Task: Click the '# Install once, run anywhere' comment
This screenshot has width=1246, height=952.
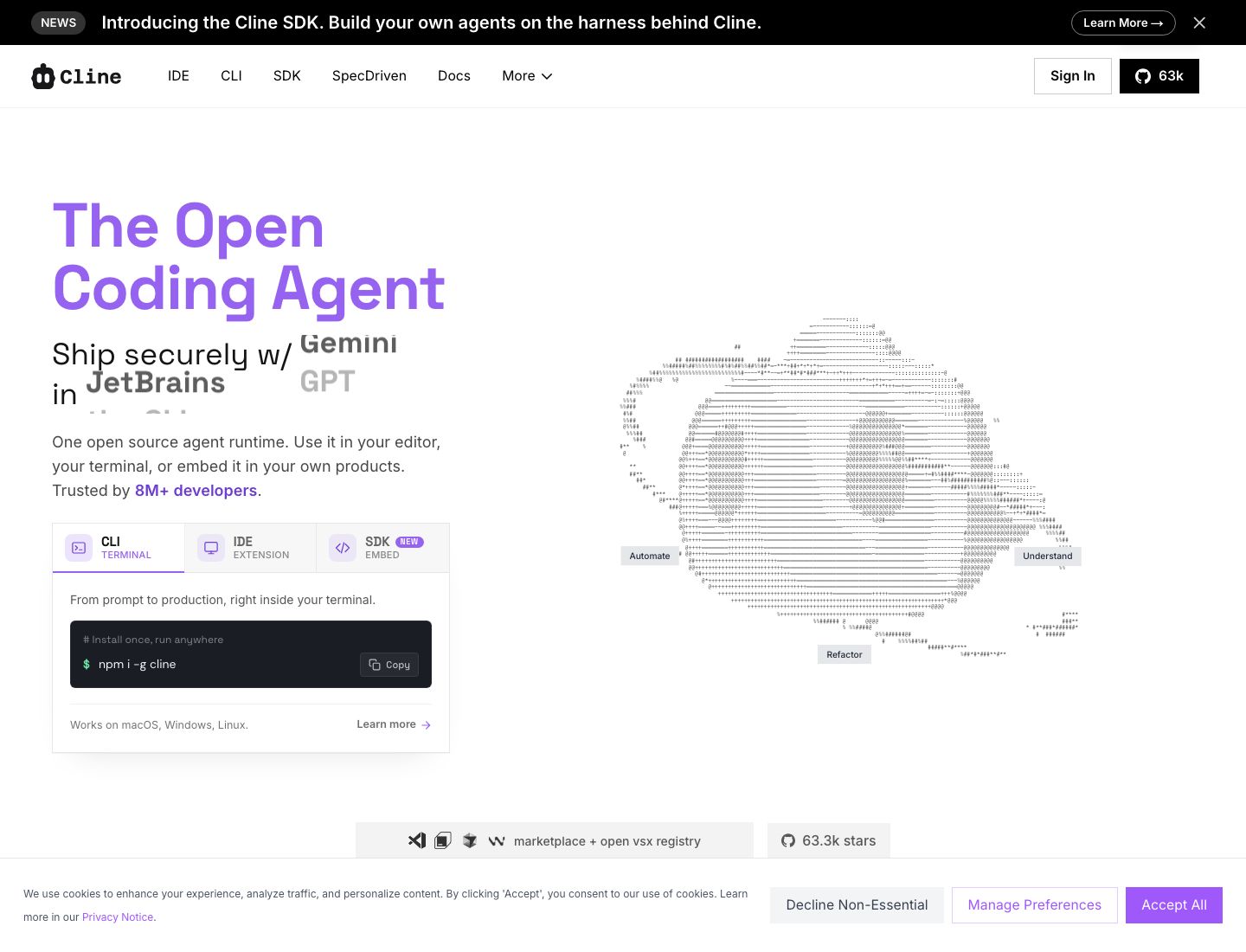Action: coord(153,640)
